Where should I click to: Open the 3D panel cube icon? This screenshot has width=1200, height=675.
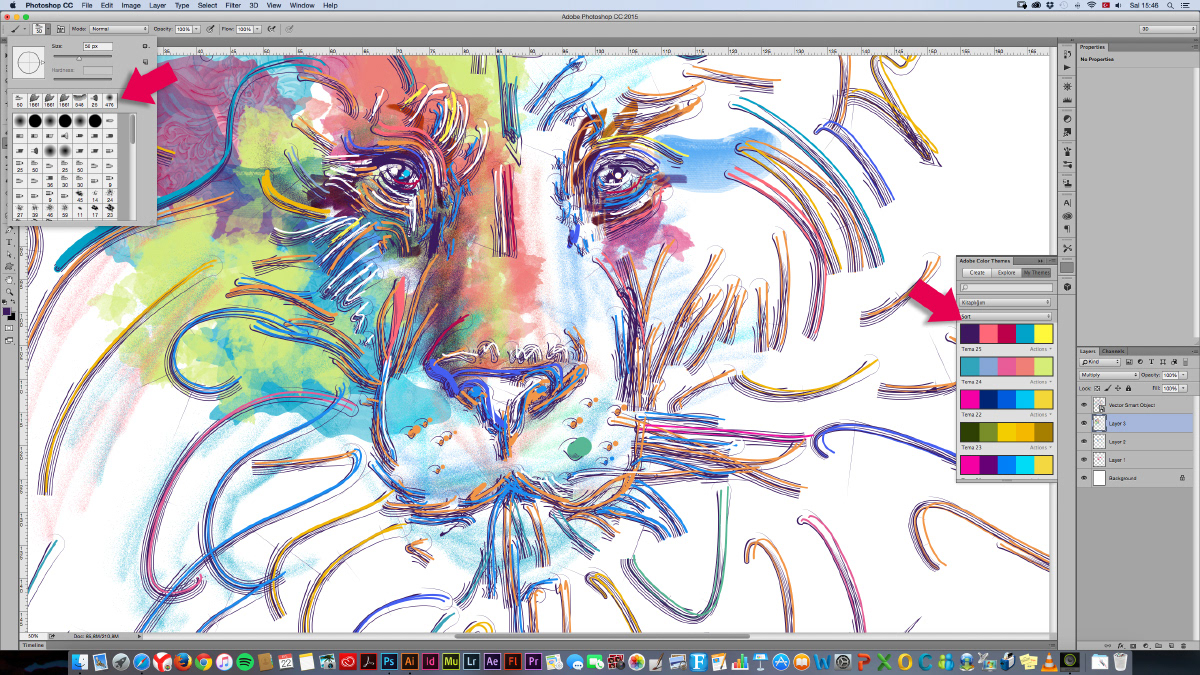(1066, 287)
